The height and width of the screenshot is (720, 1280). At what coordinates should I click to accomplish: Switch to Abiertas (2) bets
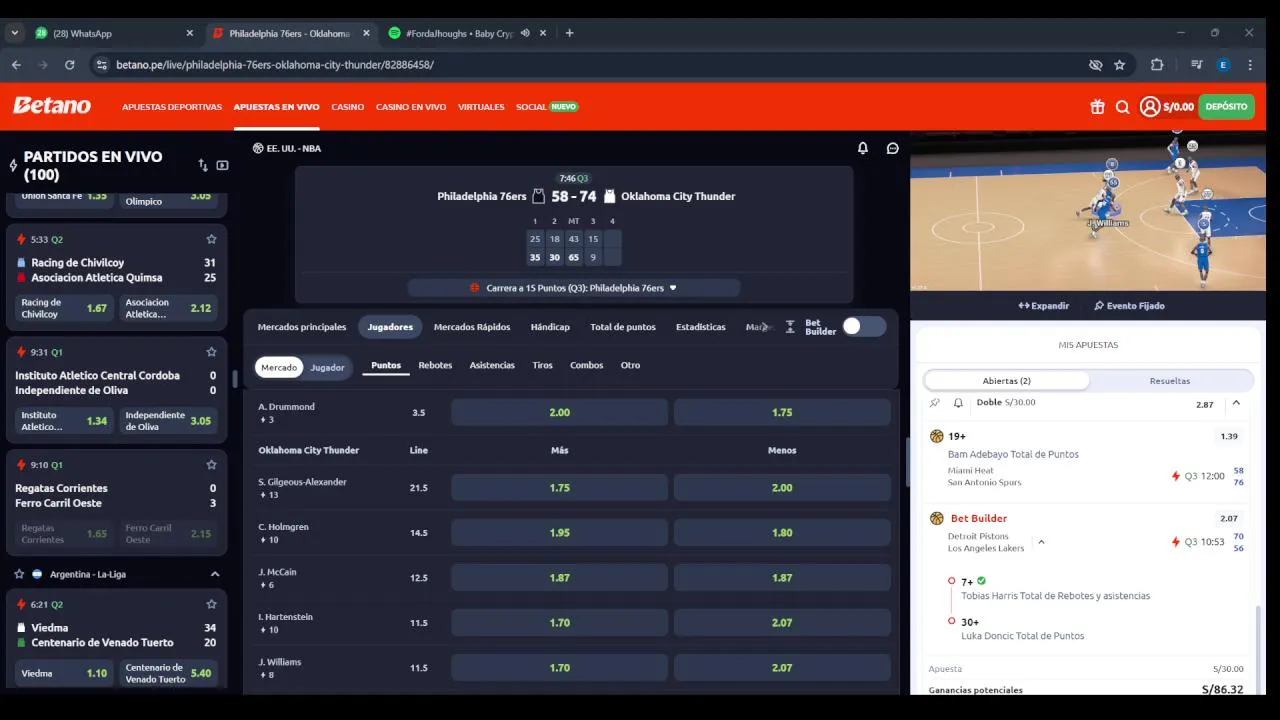[x=1007, y=381]
